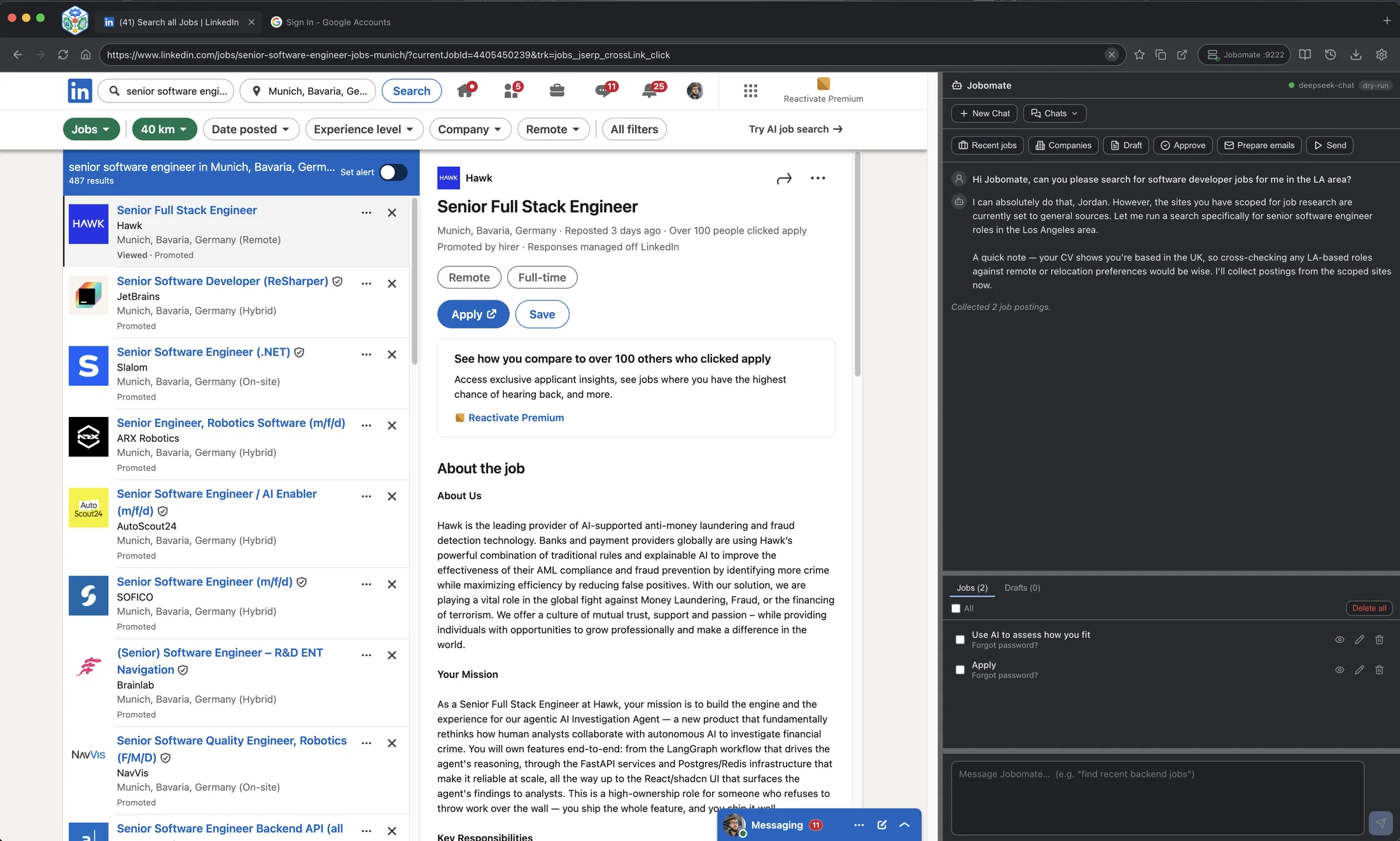The image size is (1400, 841).
Task: Save the Senior Full Stack Engineer job
Action: pos(542,314)
